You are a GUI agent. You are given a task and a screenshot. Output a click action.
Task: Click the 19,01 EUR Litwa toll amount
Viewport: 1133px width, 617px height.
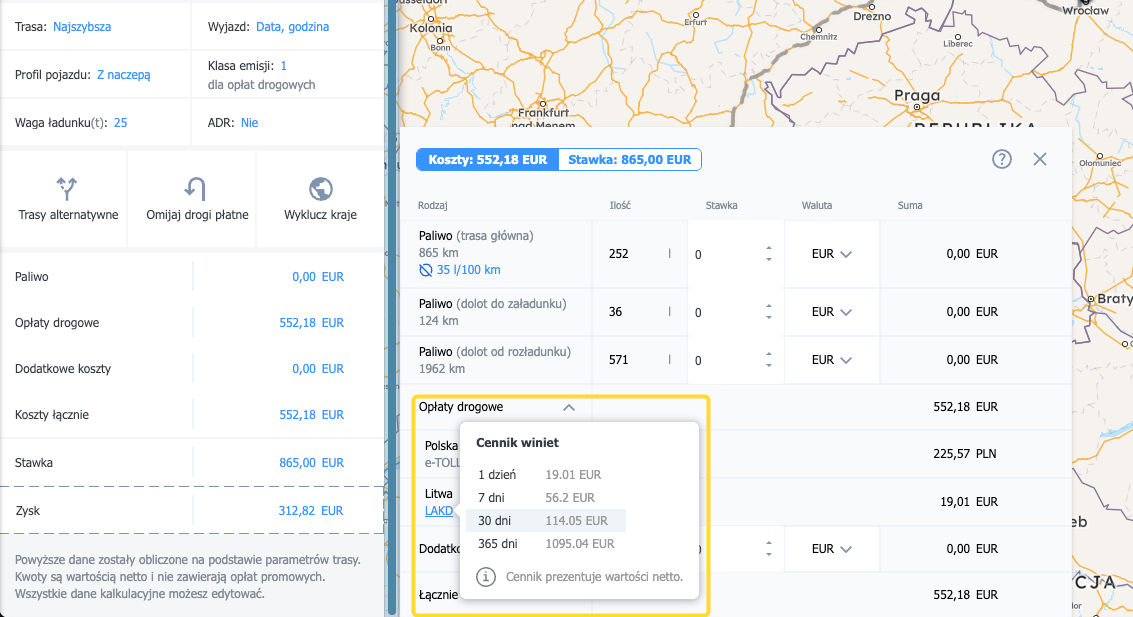(969, 502)
